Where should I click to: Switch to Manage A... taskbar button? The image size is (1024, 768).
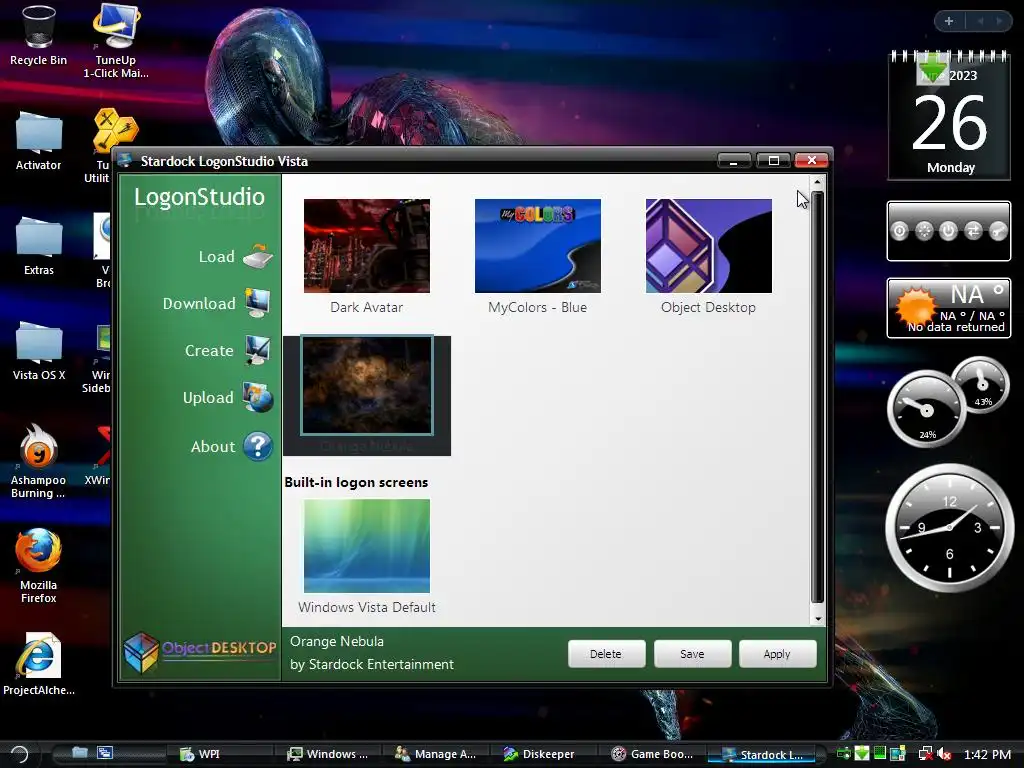point(436,754)
